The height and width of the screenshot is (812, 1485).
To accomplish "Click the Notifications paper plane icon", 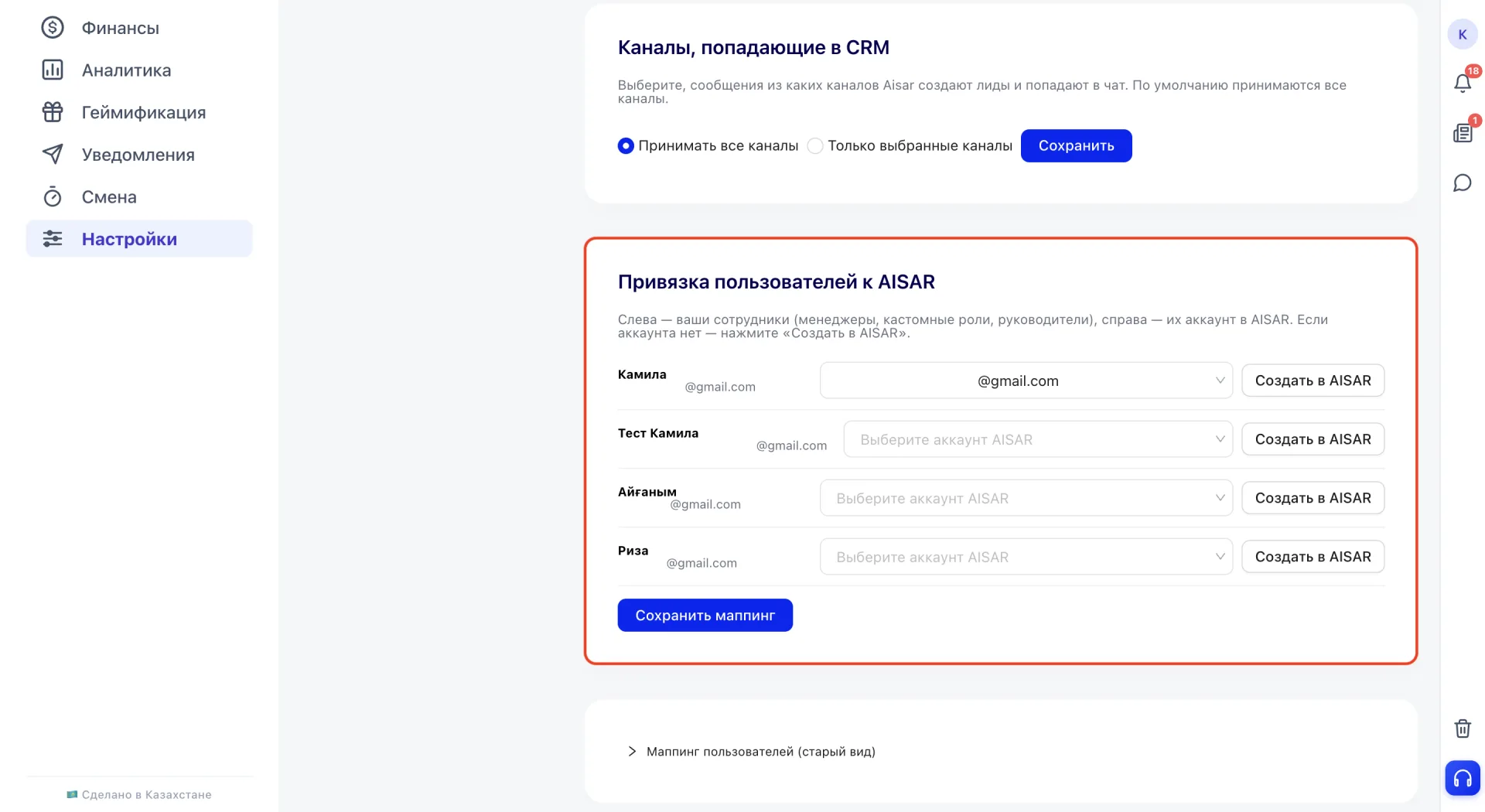I will (53, 154).
